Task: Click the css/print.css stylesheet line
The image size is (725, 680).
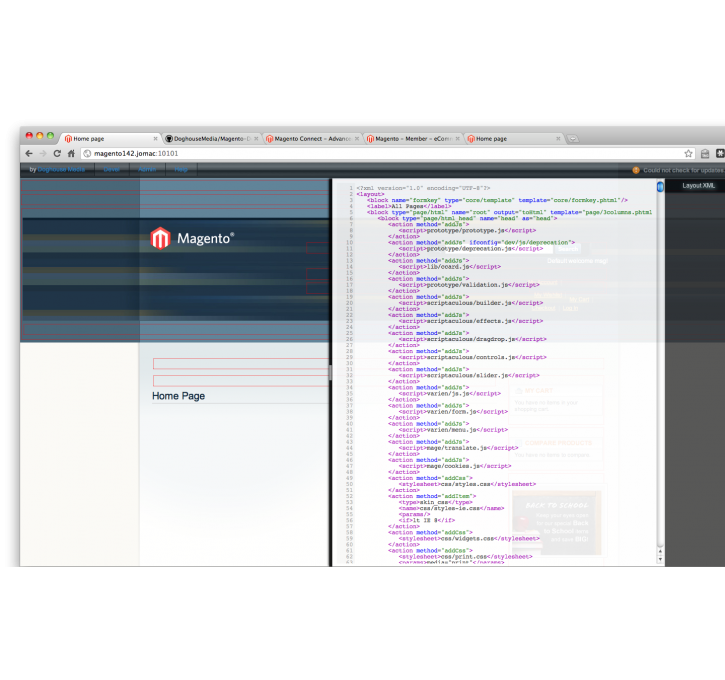Action: click(466, 557)
